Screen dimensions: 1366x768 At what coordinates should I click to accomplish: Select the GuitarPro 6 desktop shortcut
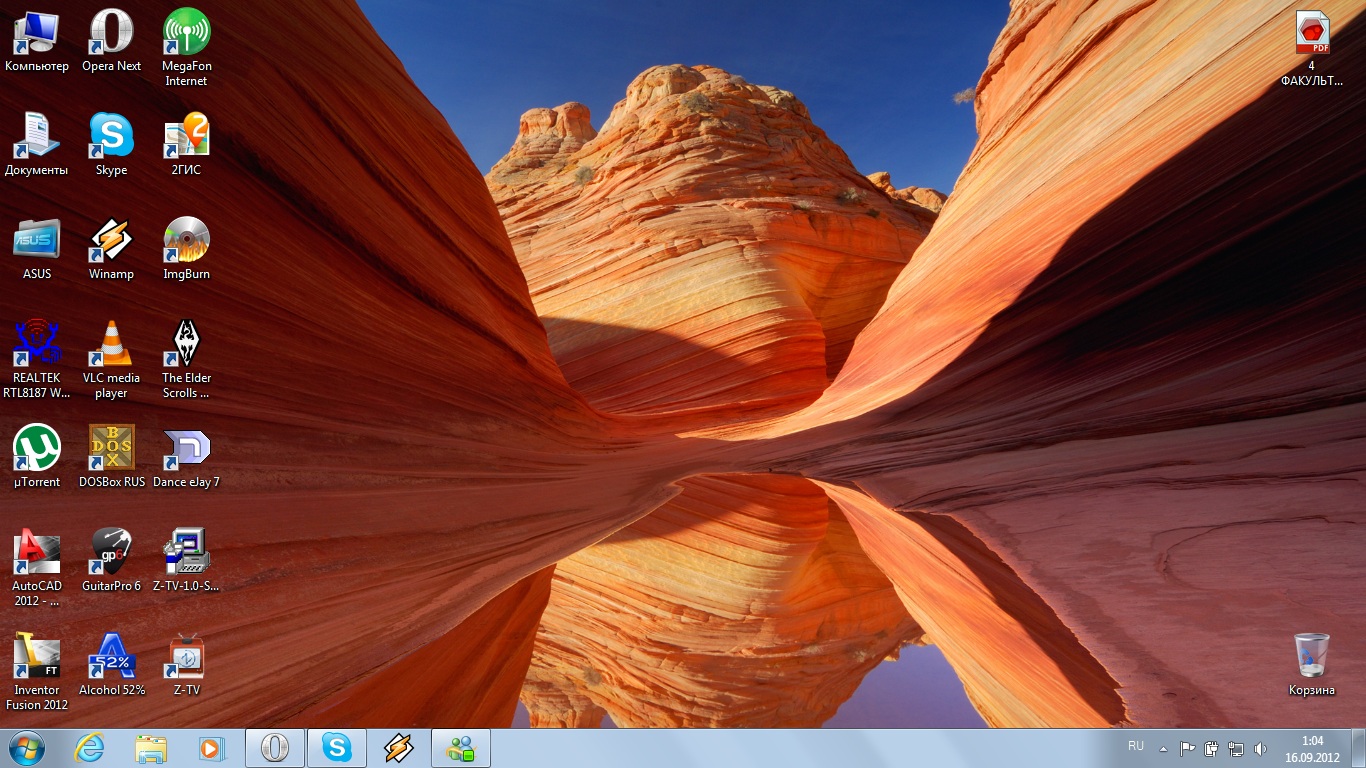click(x=111, y=561)
